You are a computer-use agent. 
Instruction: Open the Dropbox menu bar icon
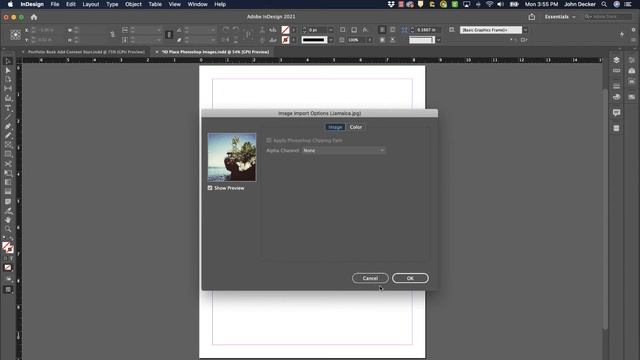point(391,4)
